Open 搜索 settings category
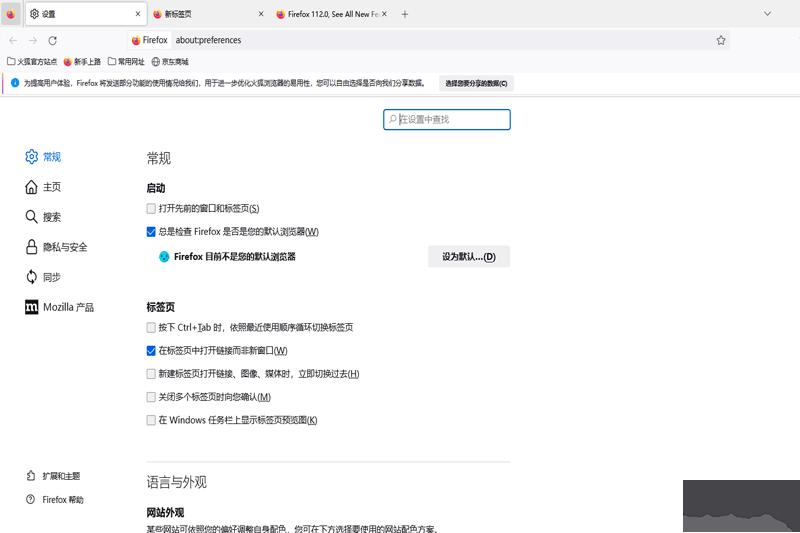The image size is (800, 533). [43, 217]
